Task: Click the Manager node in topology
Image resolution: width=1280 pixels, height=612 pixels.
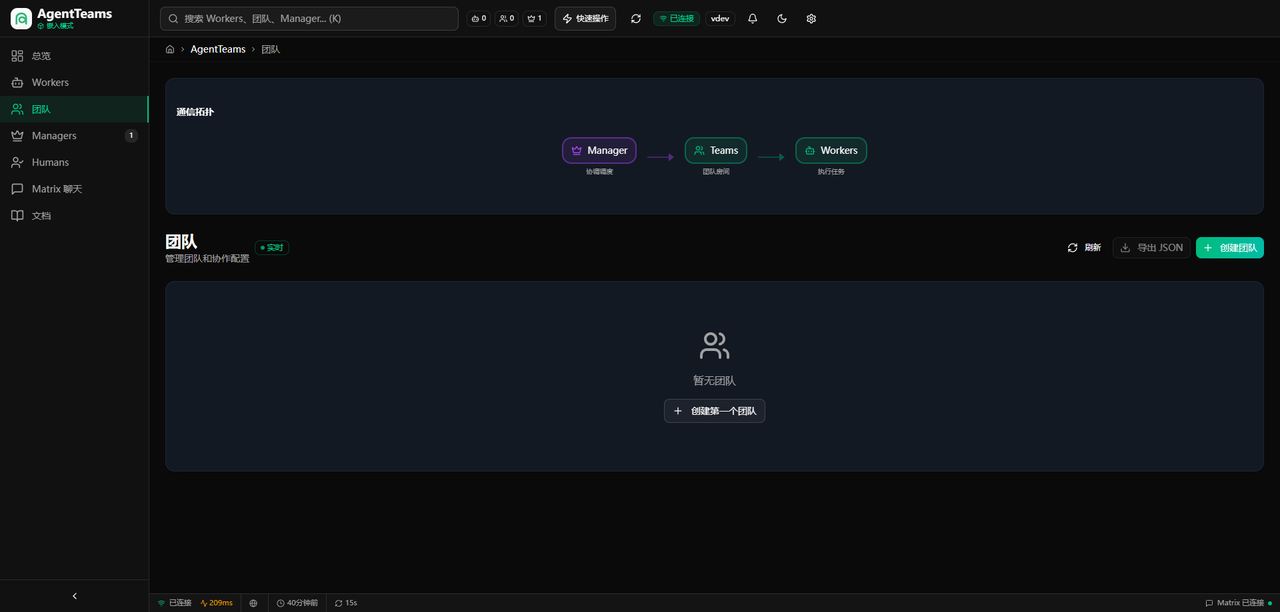Action: pos(599,150)
